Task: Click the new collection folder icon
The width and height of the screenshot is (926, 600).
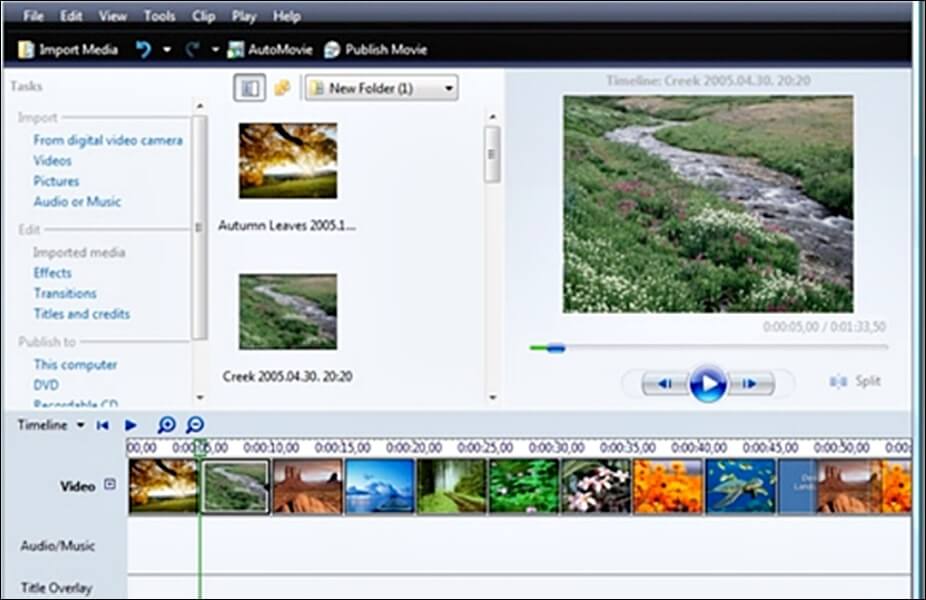Action: tap(282, 89)
